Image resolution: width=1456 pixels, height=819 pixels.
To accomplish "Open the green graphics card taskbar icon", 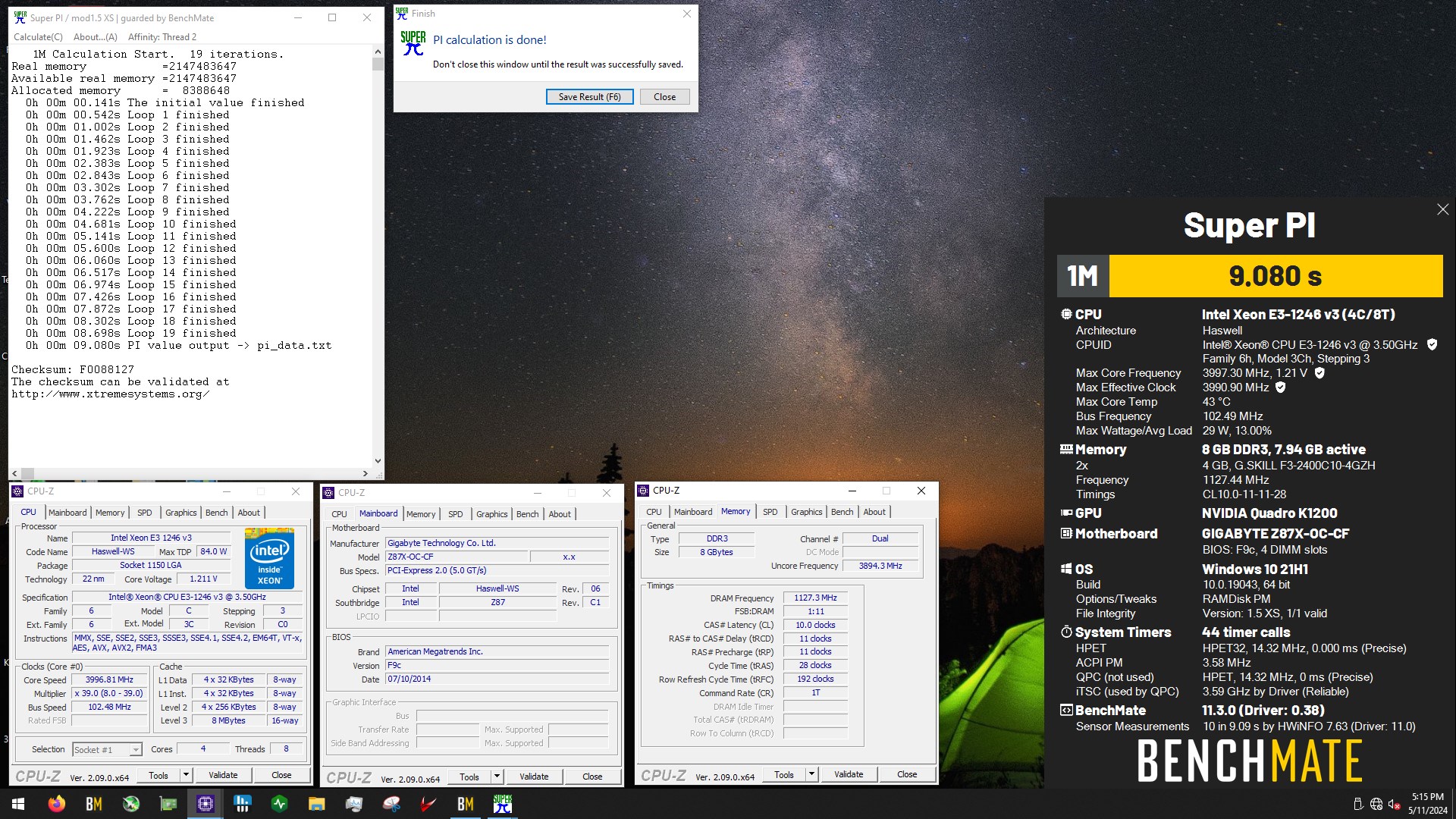I will (x=168, y=804).
